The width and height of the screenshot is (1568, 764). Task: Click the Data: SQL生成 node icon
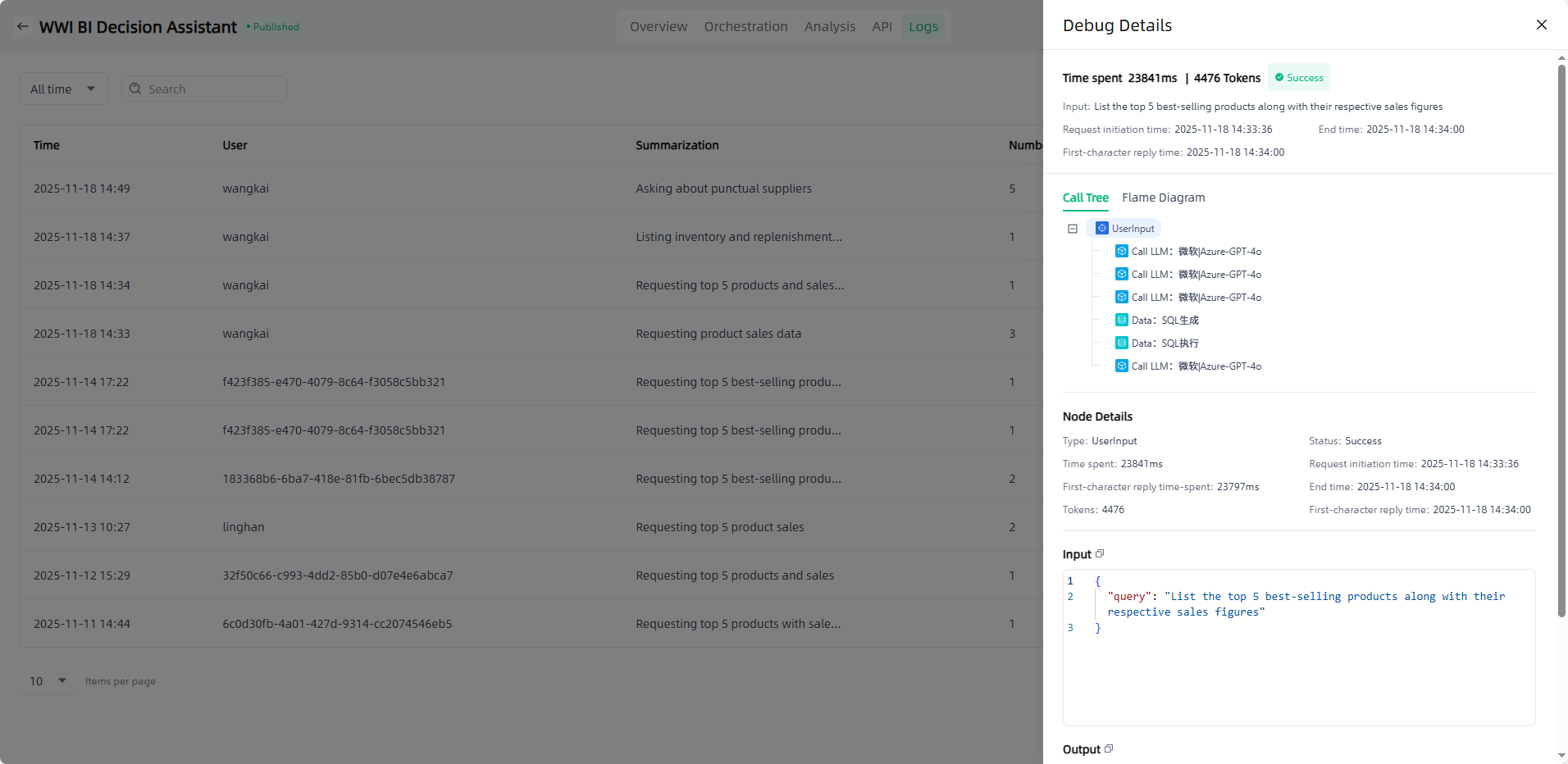(1121, 321)
